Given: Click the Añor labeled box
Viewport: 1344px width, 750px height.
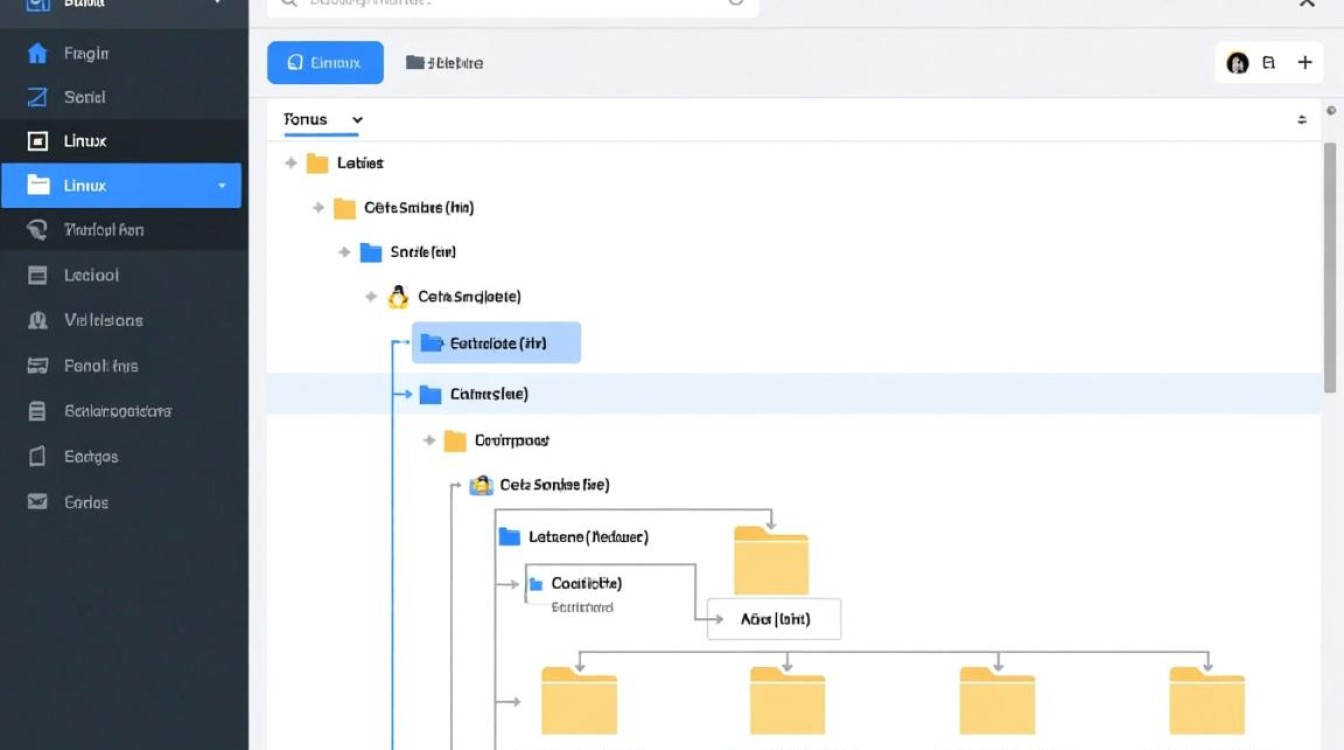Looking at the screenshot, I should (x=774, y=619).
